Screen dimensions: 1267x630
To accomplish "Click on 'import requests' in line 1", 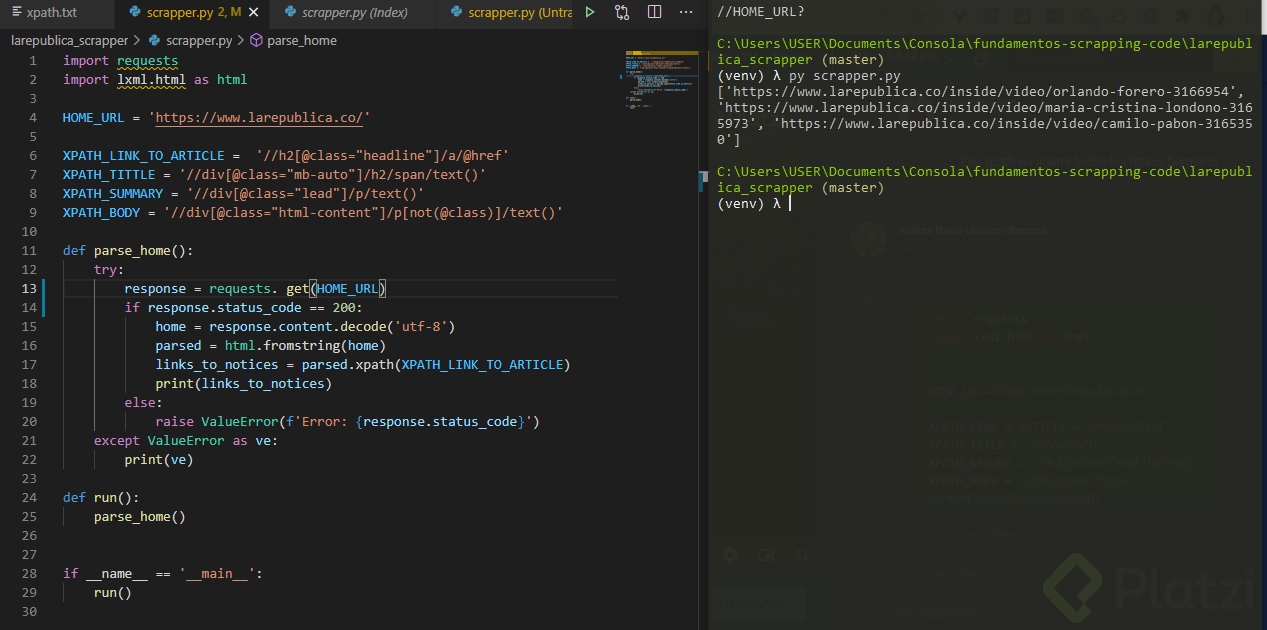I will coord(121,61).
